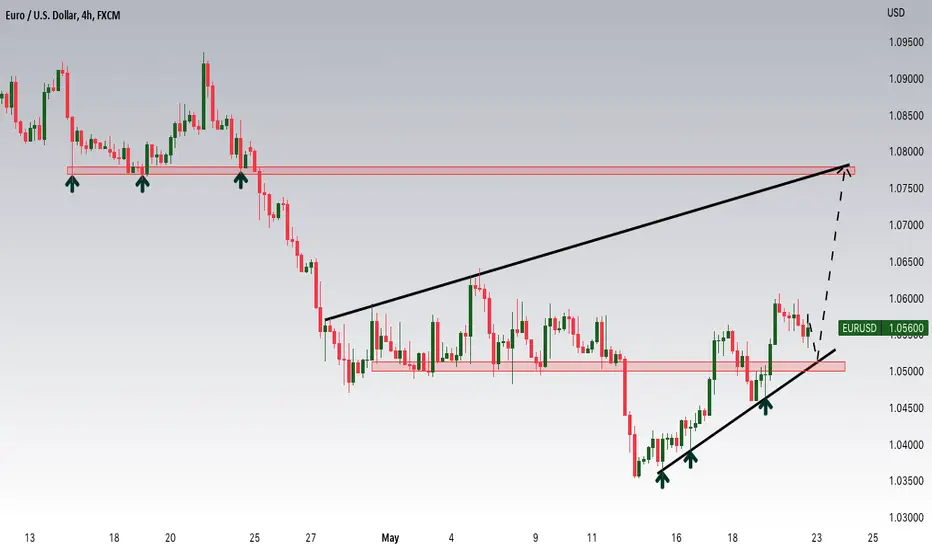Click the 1.05000 price axis label
The image size is (932, 550).
[906, 372]
